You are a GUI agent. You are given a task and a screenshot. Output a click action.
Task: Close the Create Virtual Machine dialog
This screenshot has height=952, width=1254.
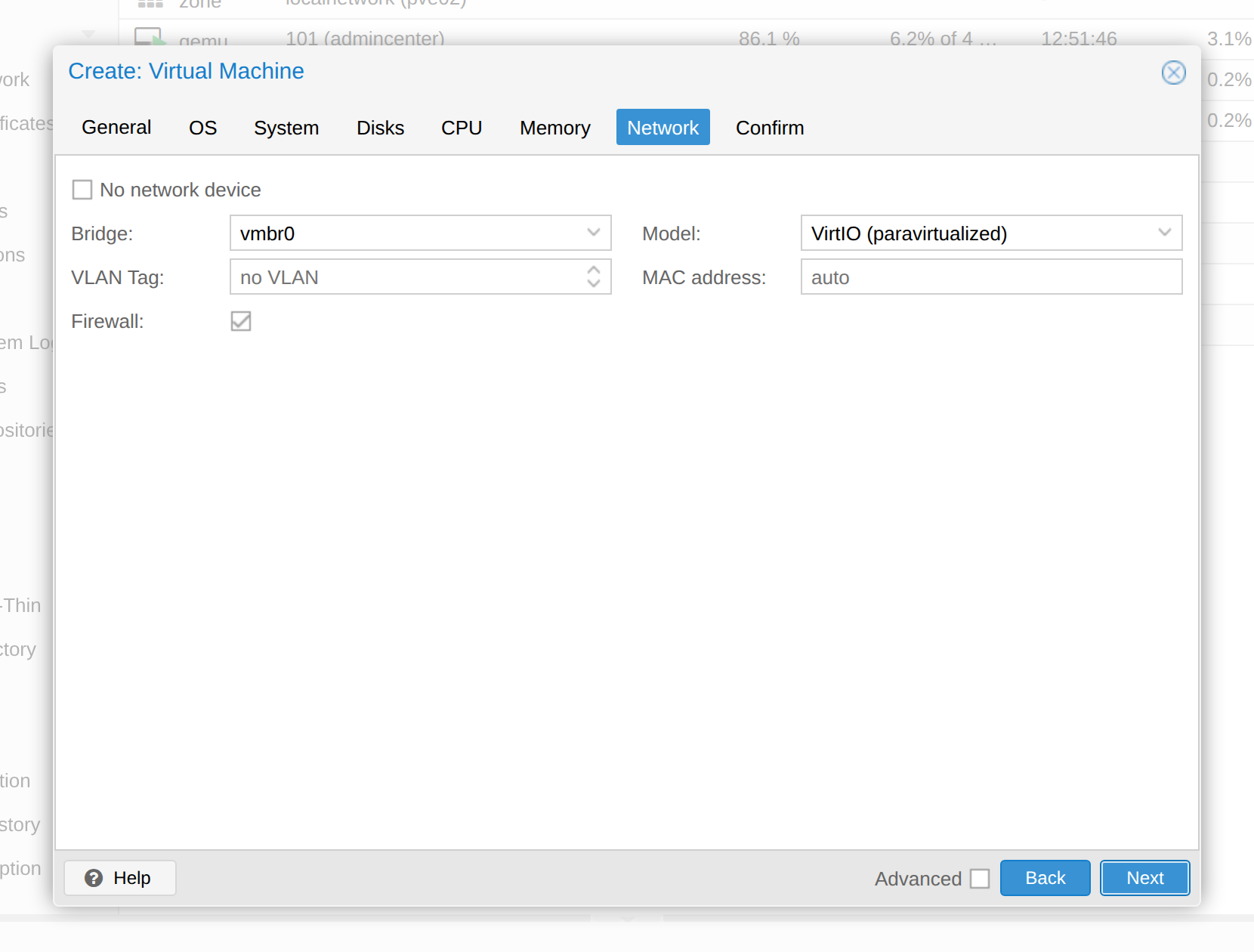1173,73
